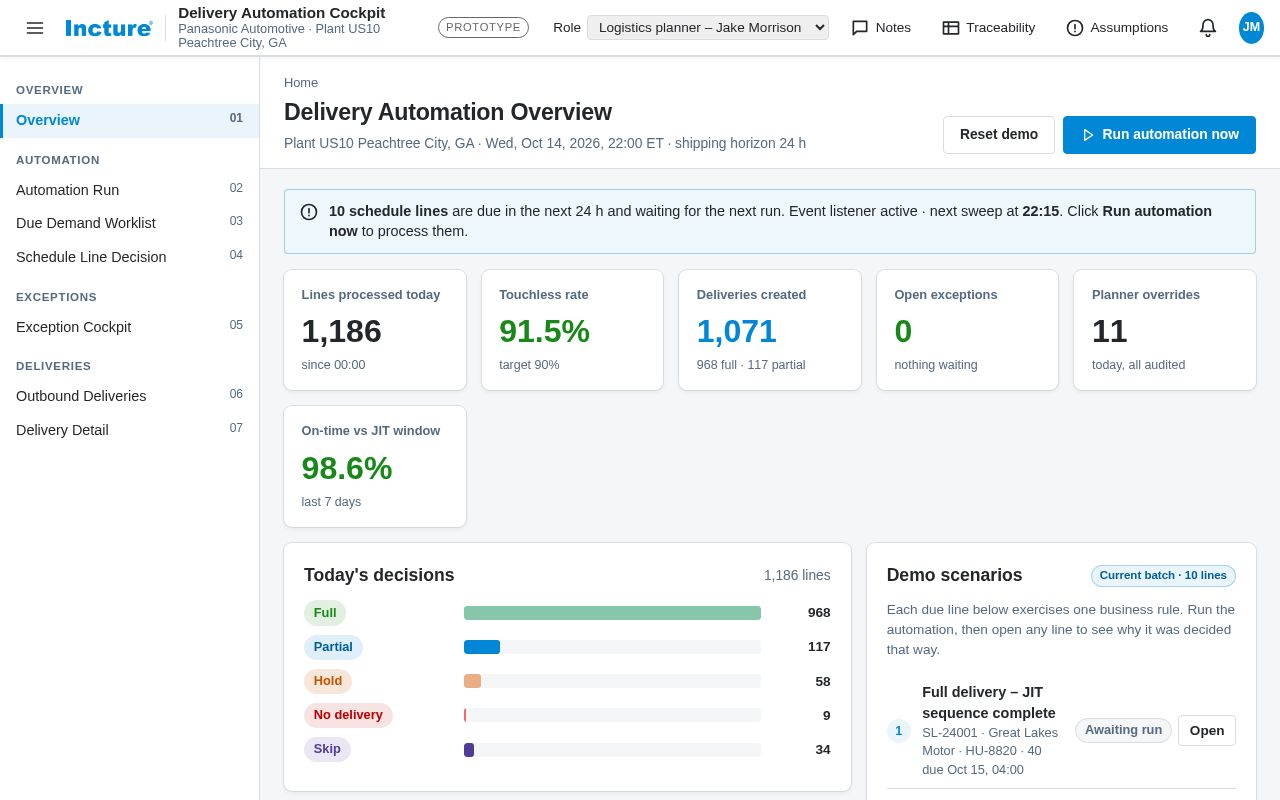Click the Traceability table icon
This screenshot has width=1280, height=800.
click(951, 28)
